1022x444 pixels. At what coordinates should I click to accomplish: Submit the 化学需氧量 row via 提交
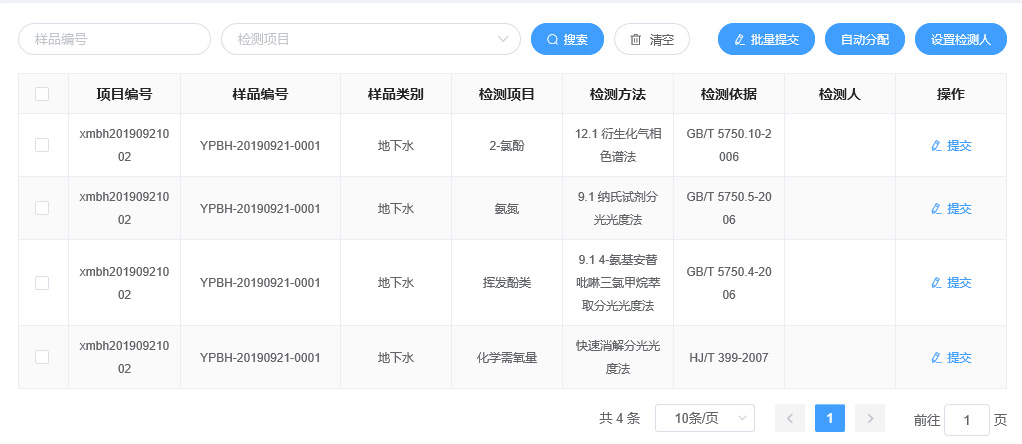point(951,357)
